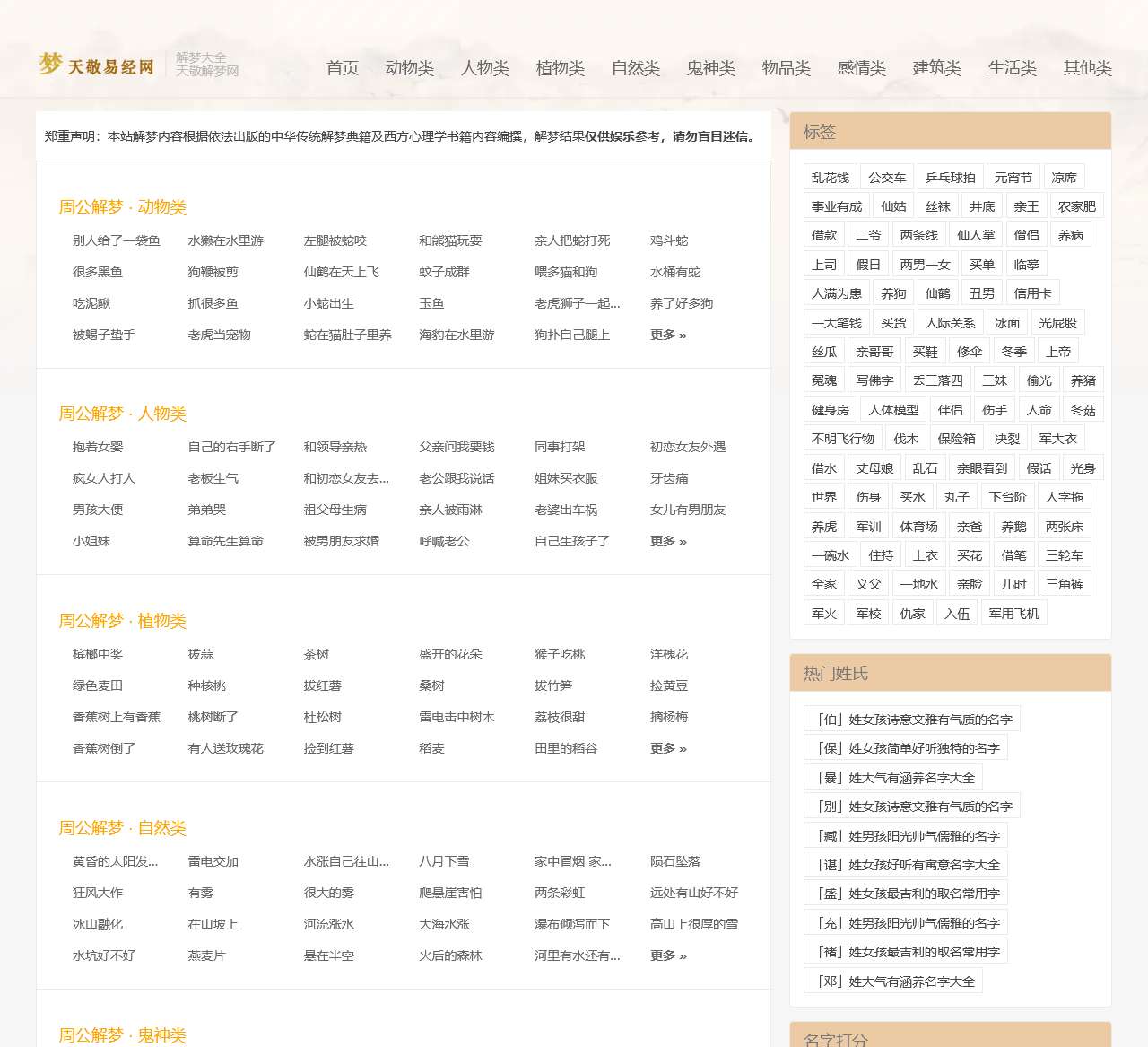Image resolution: width=1148 pixels, height=1047 pixels.
Task: Click the 「臧」姓男孩阳光帅气儒雅的名字 link
Action: click(x=907, y=836)
